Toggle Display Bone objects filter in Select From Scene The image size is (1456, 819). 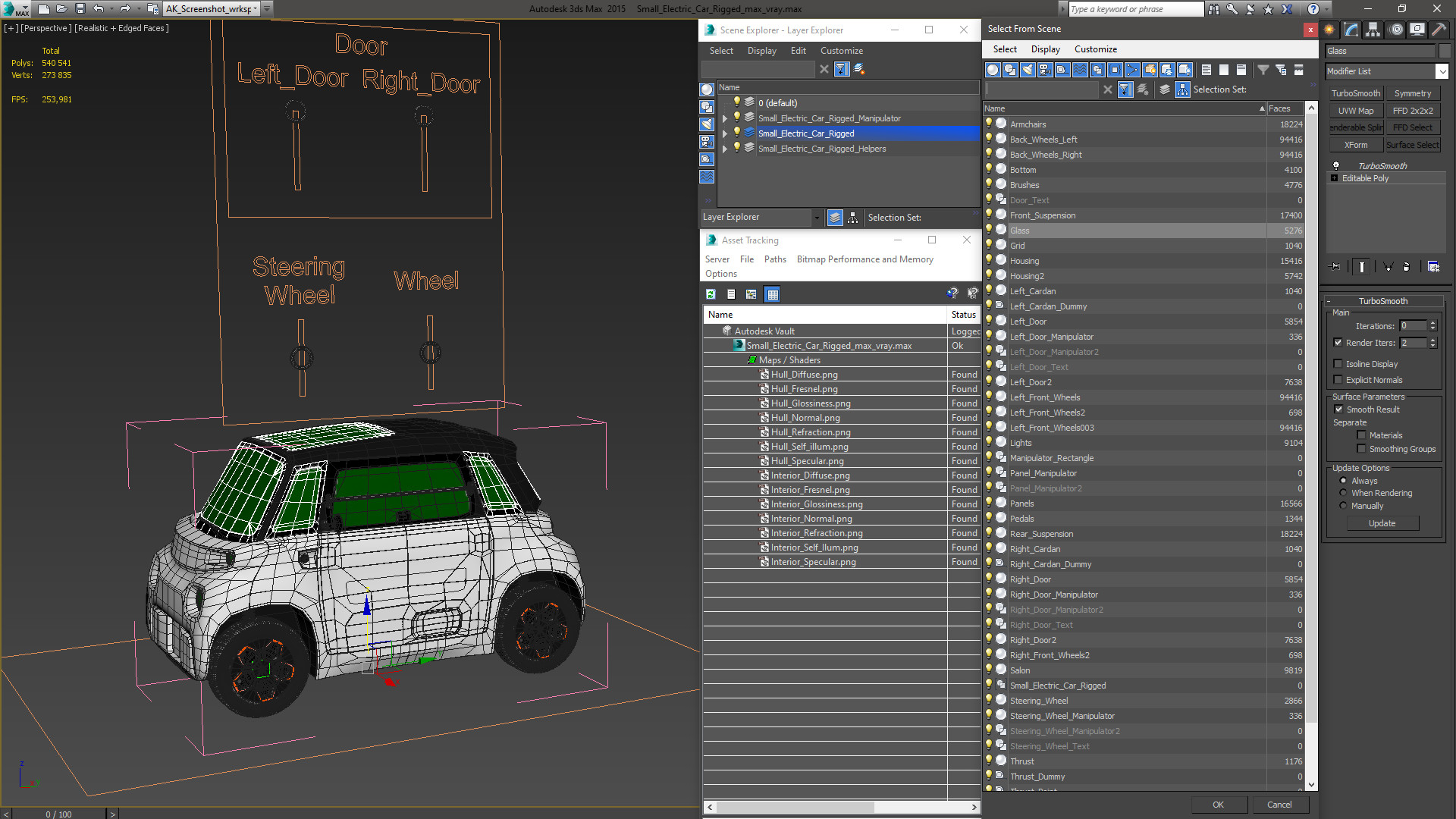pyautogui.click(x=1132, y=70)
